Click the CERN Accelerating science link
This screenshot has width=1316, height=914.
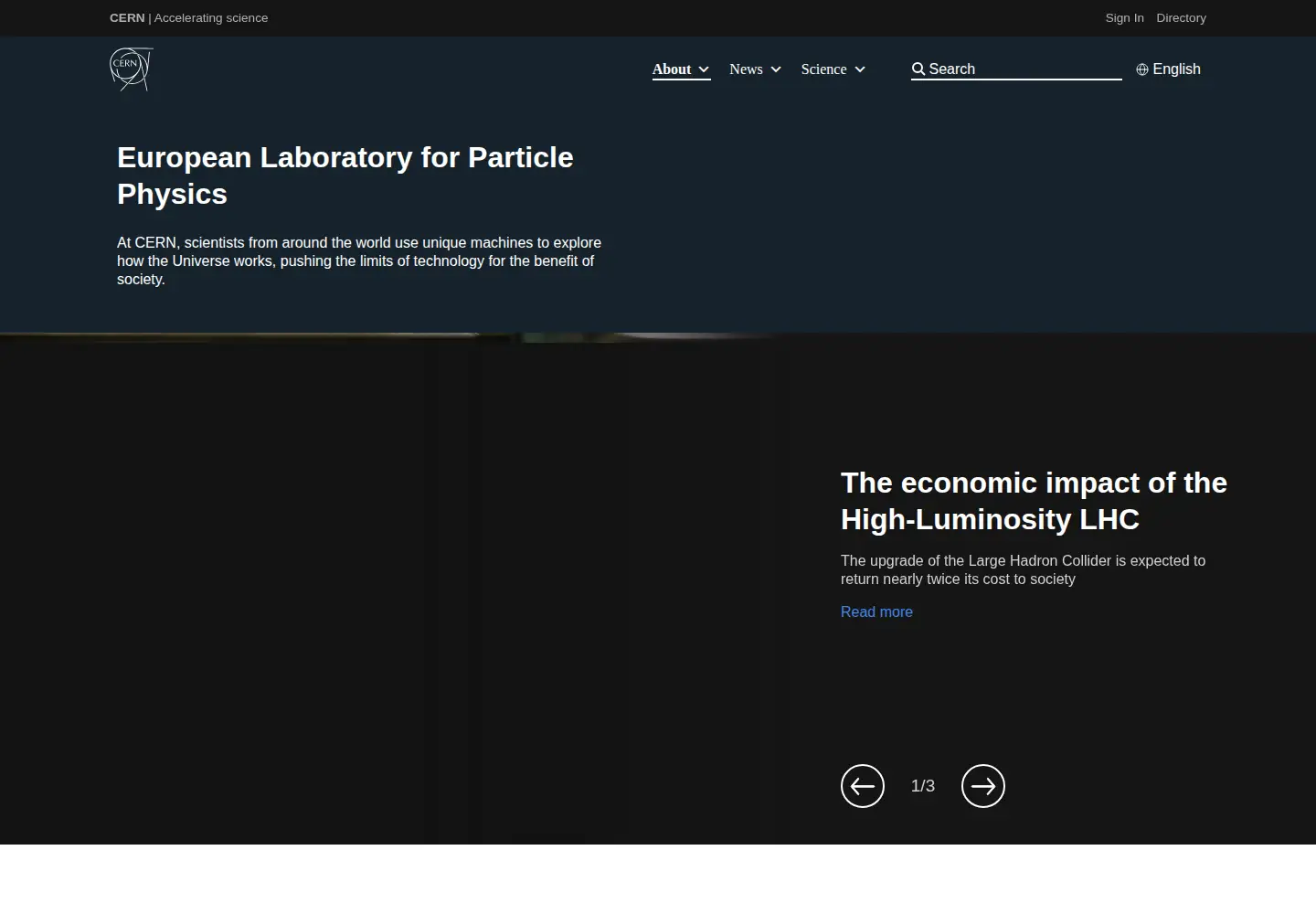click(x=189, y=18)
